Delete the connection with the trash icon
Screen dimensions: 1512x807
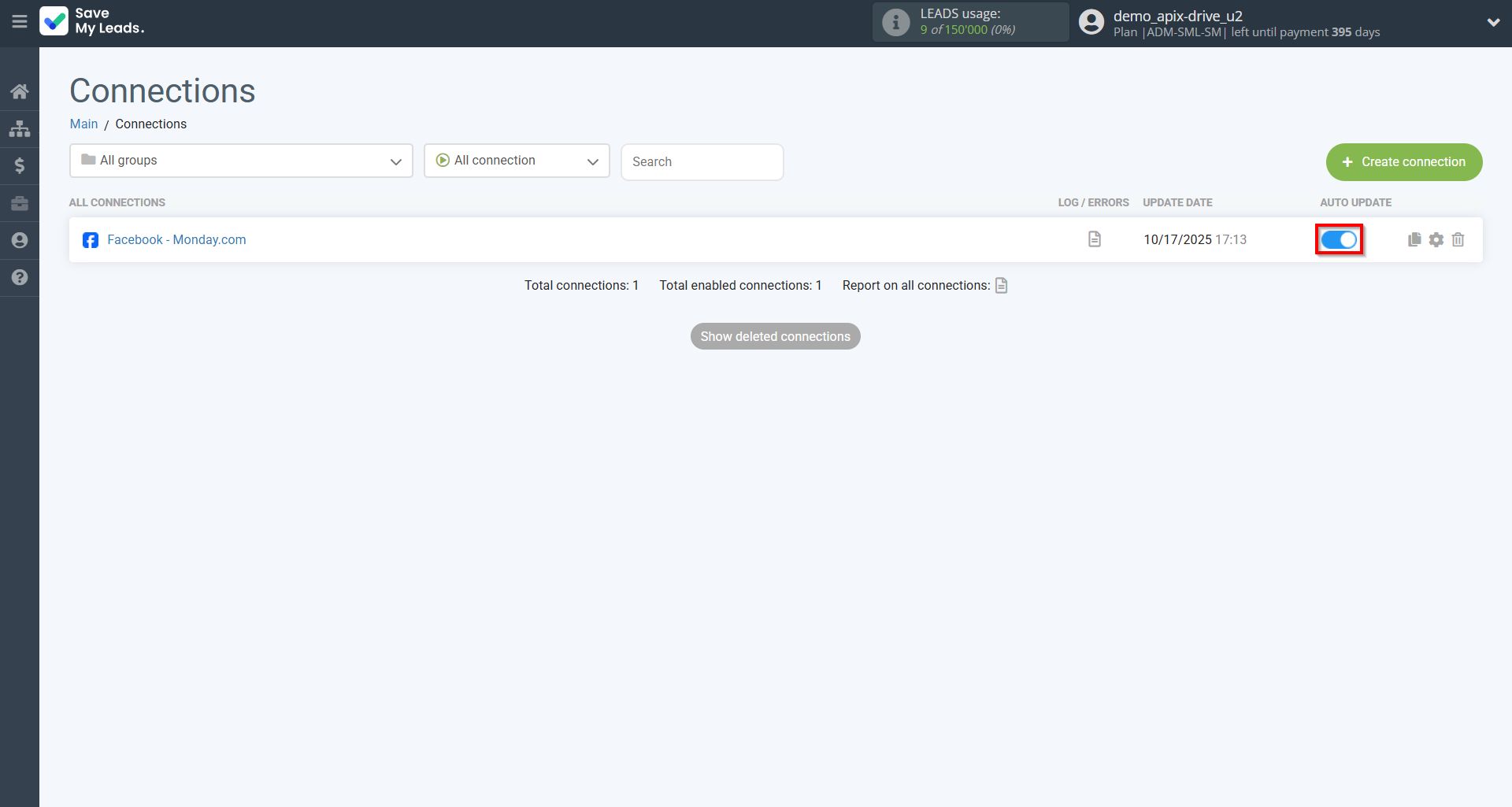click(1458, 239)
